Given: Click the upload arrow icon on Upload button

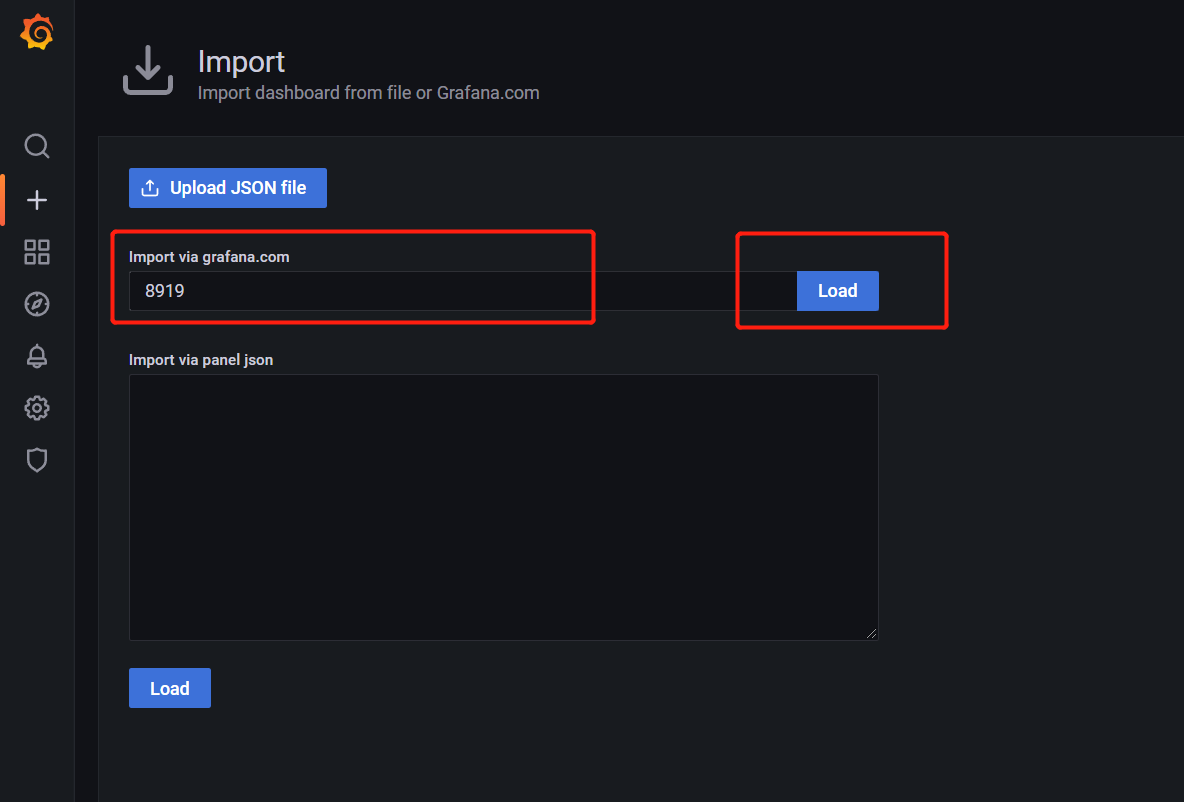Looking at the screenshot, I should pos(150,188).
